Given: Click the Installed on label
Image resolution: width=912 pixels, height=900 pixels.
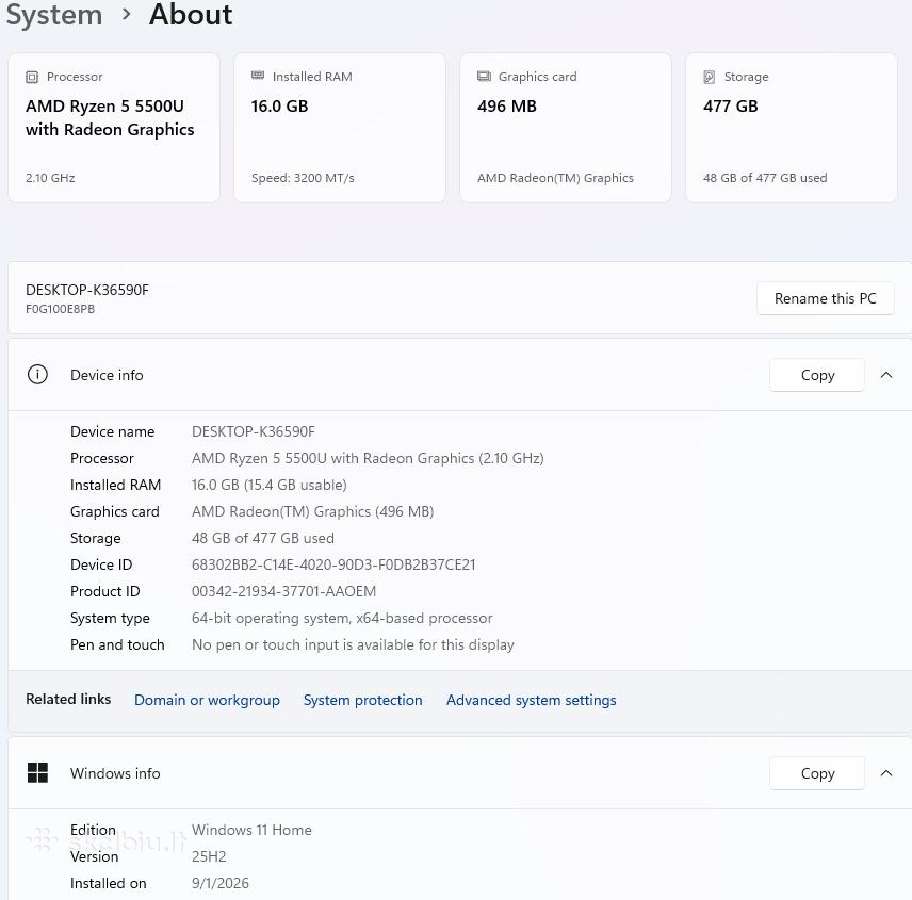Looking at the screenshot, I should (x=108, y=883).
